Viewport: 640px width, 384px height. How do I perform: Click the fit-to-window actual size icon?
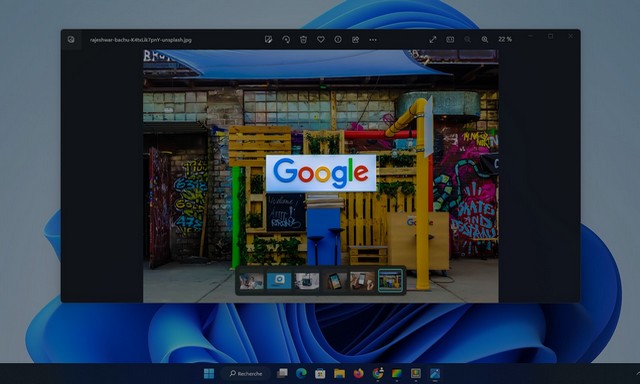[450, 39]
